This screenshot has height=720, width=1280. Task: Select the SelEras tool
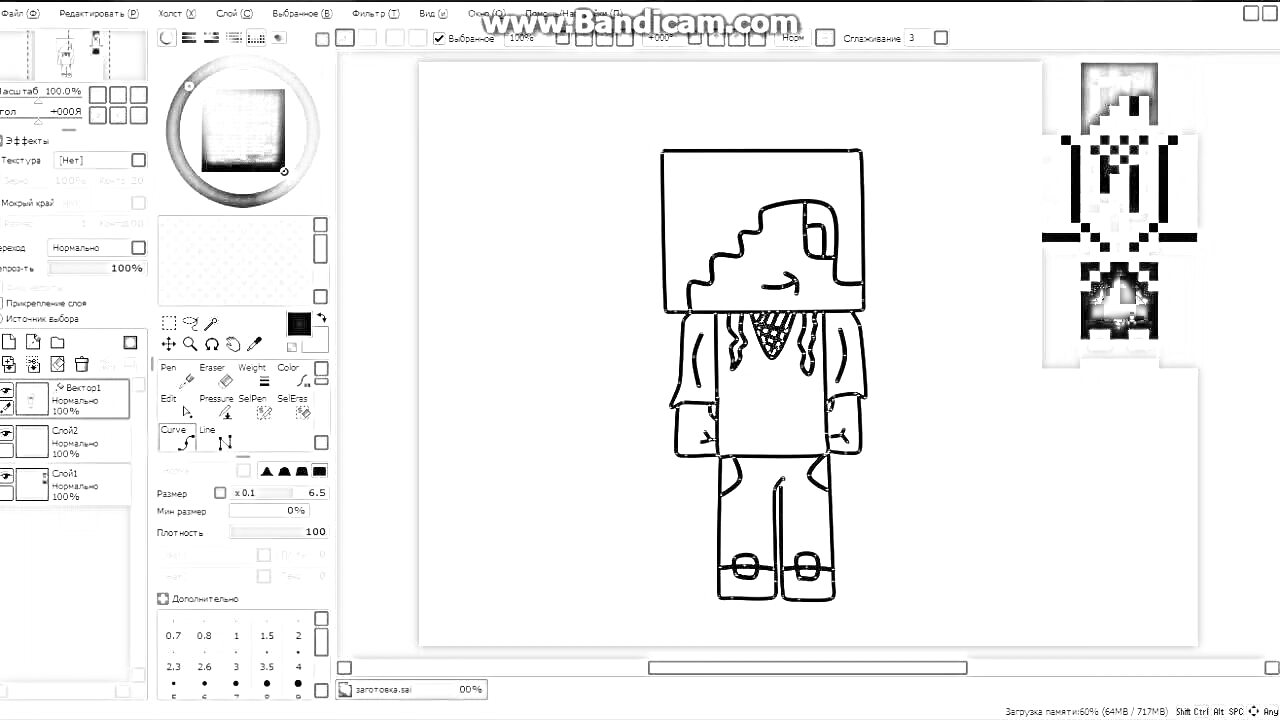coord(293,406)
